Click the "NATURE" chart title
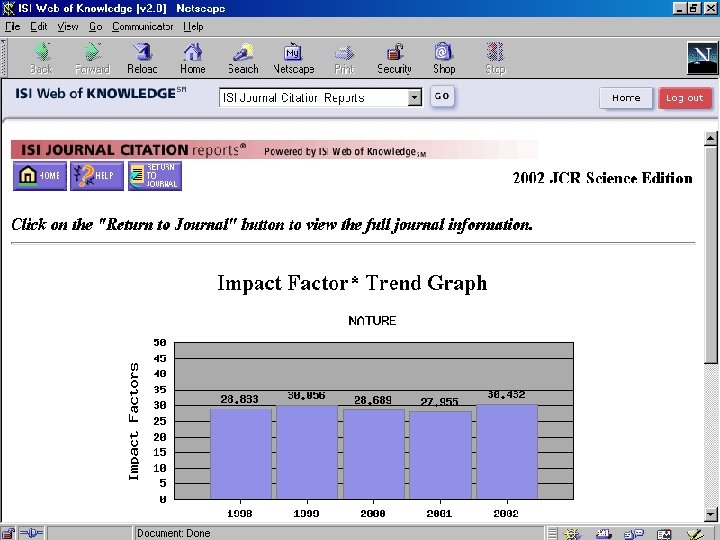 tap(372, 321)
